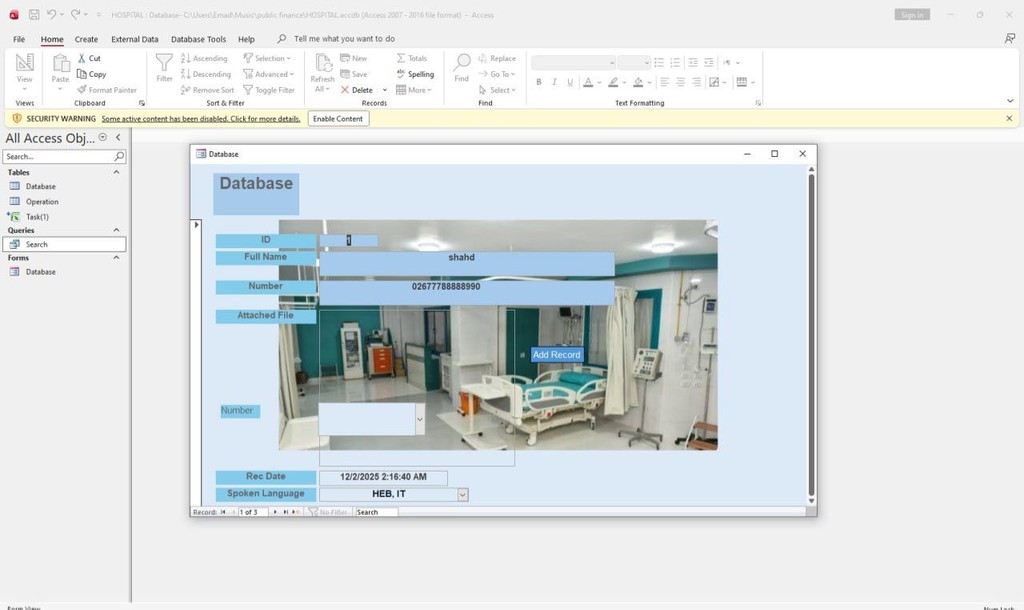Click Delete in the Records group
Image resolution: width=1024 pixels, height=610 pixels.
pyautogui.click(x=357, y=89)
